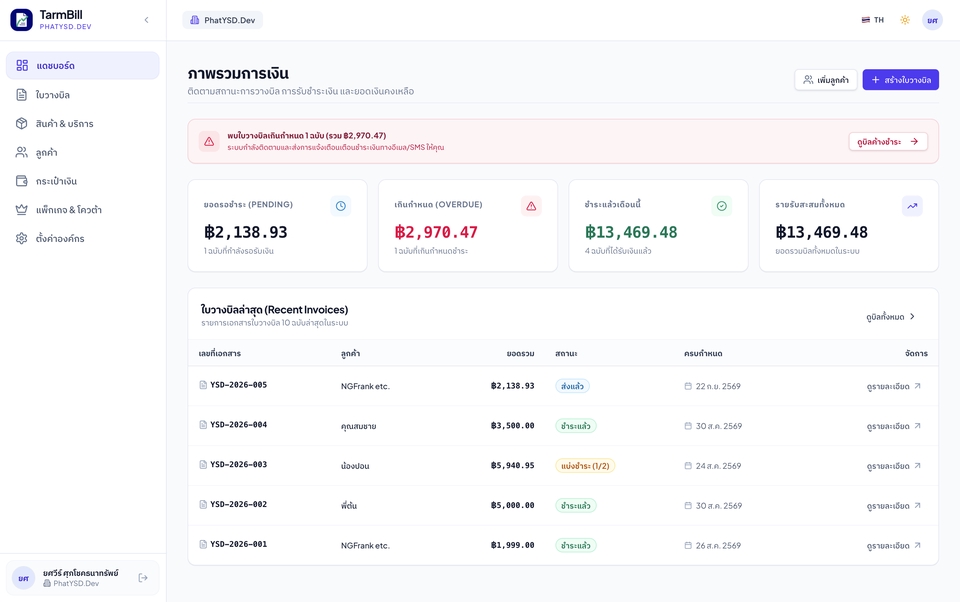
Task: Click the เพิ่มลูกค้า add customer button
Action: point(826,80)
